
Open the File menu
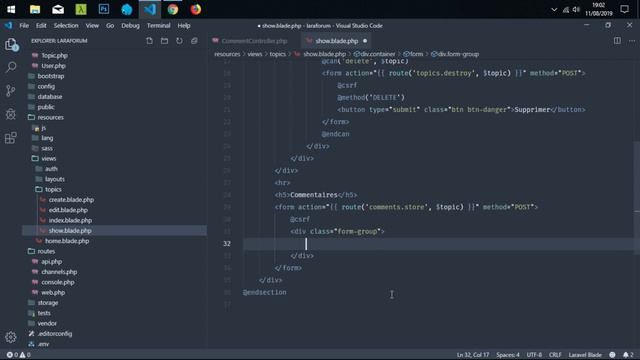point(24,25)
